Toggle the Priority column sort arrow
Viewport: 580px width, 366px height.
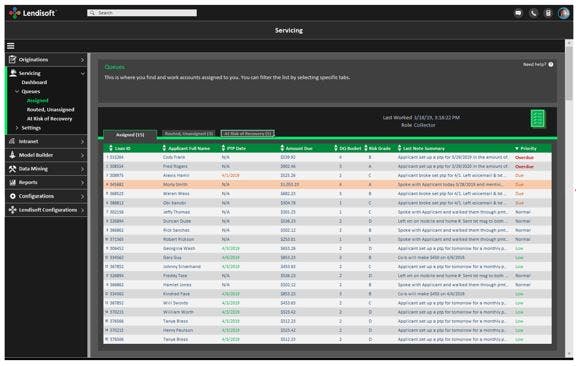[517, 148]
